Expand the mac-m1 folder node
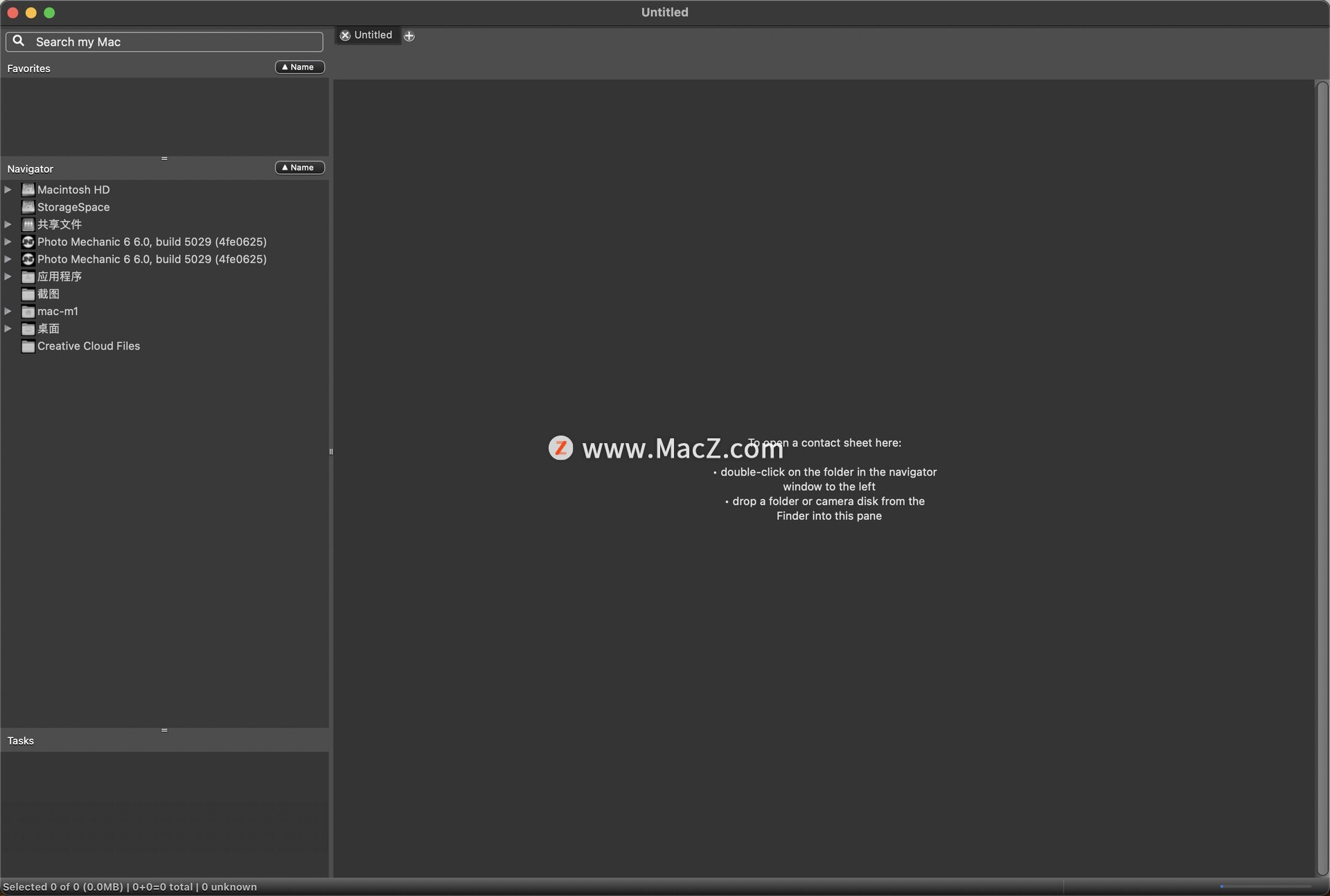This screenshot has height=896, width=1330. point(8,312)
